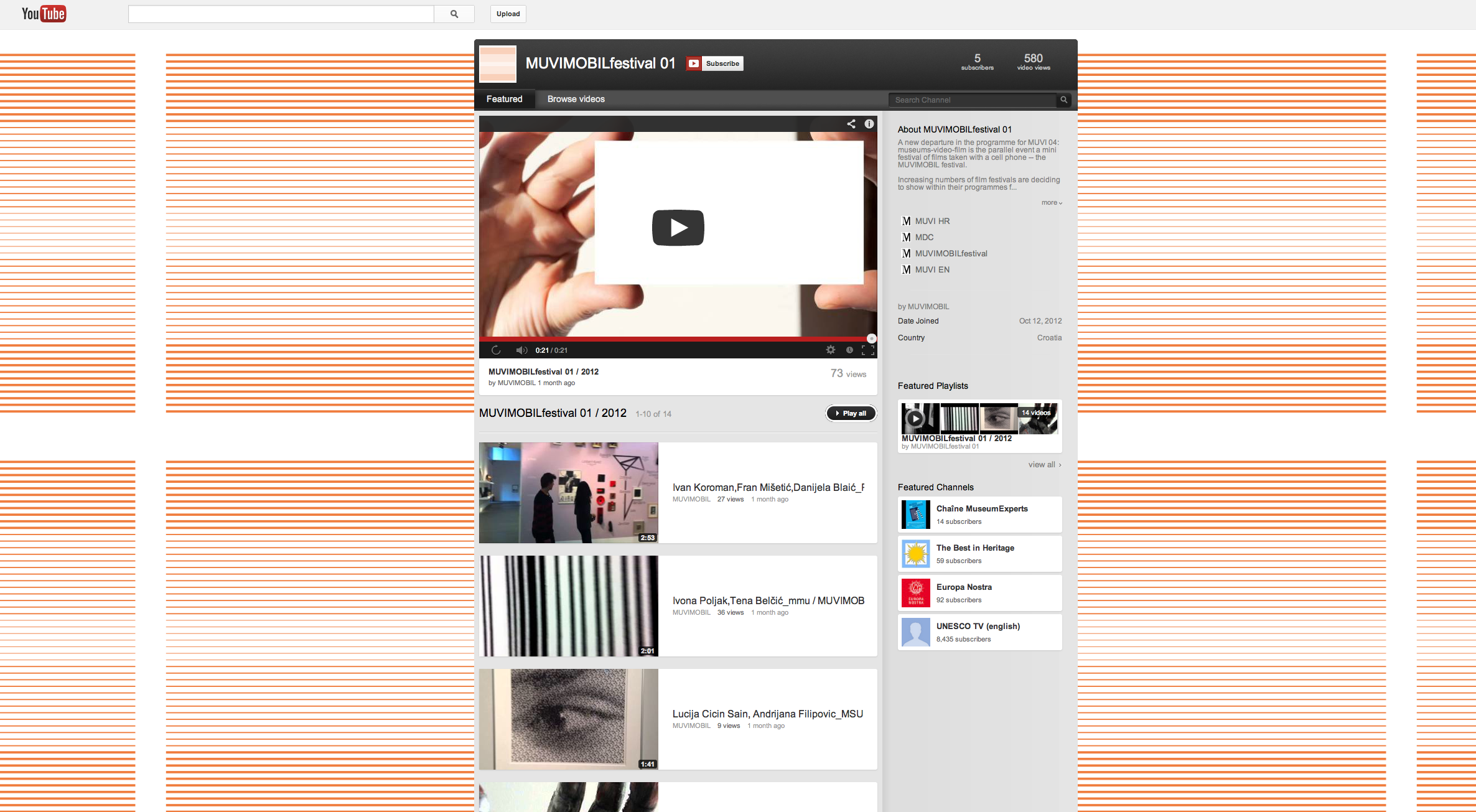Viewport: 1476px width, 812px height.
Task: Open the MUVIMOBILfestival 01 / 2012 video title
Action: (x=543, y=371)
